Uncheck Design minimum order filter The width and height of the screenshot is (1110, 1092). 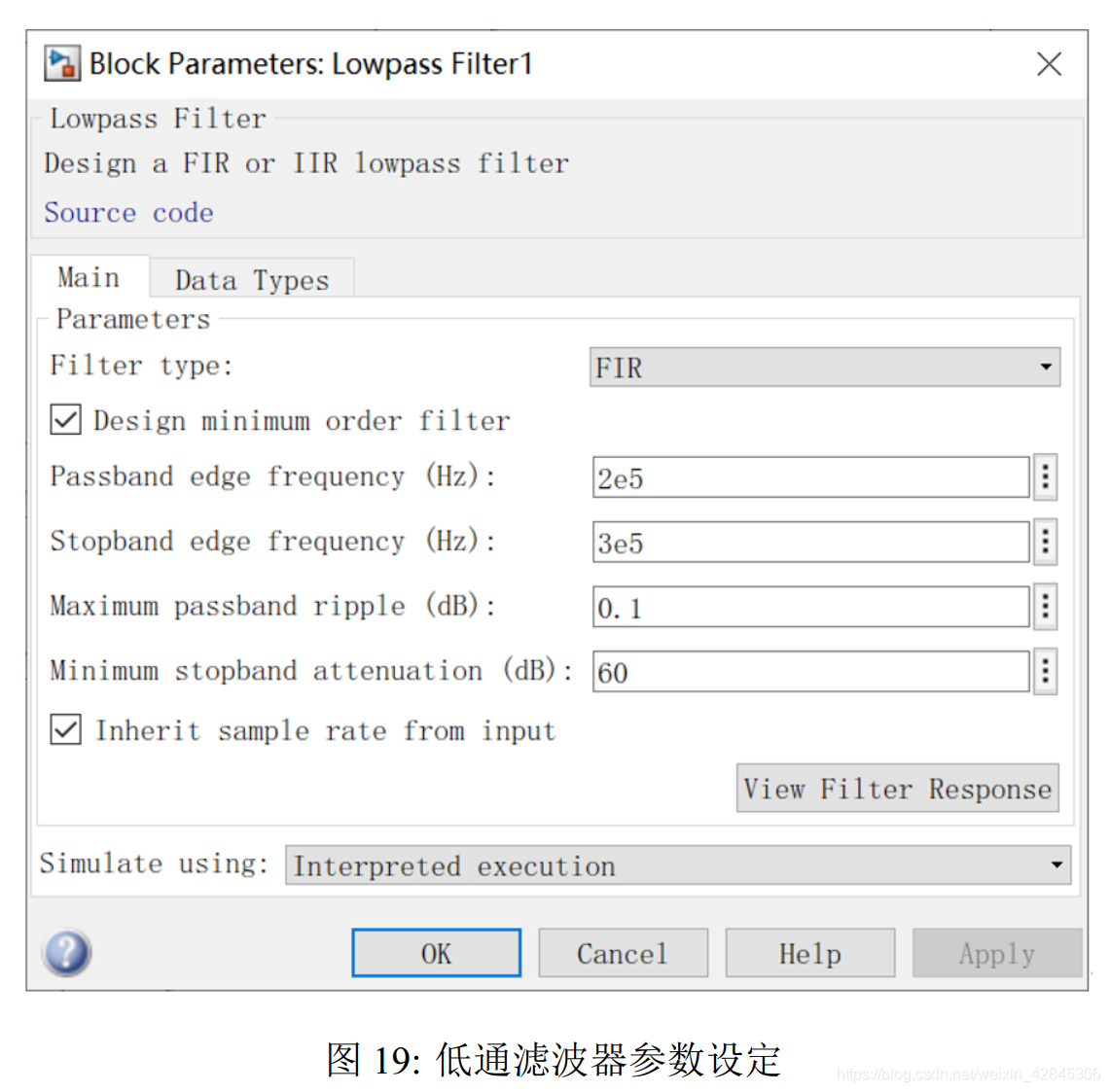[x=64, y=420]
